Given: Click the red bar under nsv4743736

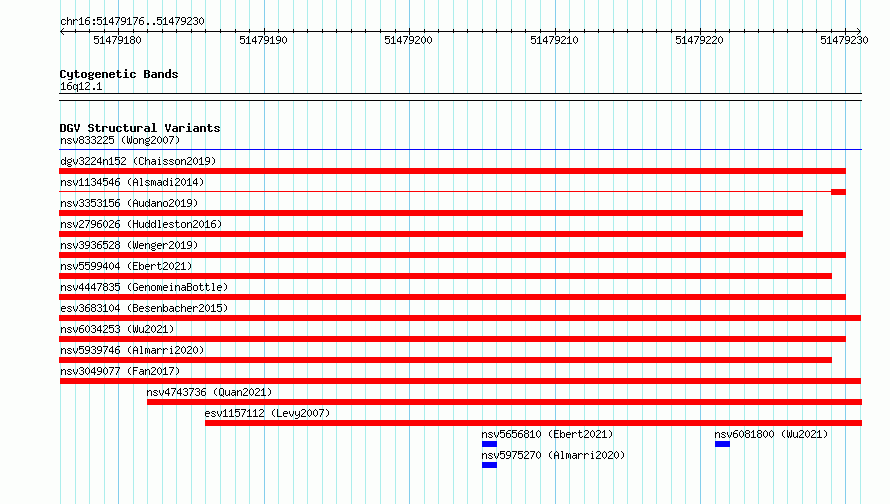Looking at the screenshot, I should pos(504,402).
